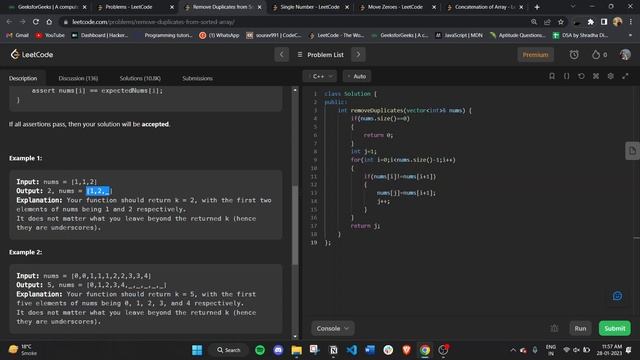The height and width of the screenshot is (360, 640).
Task: Open the editor settings gear
Action: click(611, 76)
